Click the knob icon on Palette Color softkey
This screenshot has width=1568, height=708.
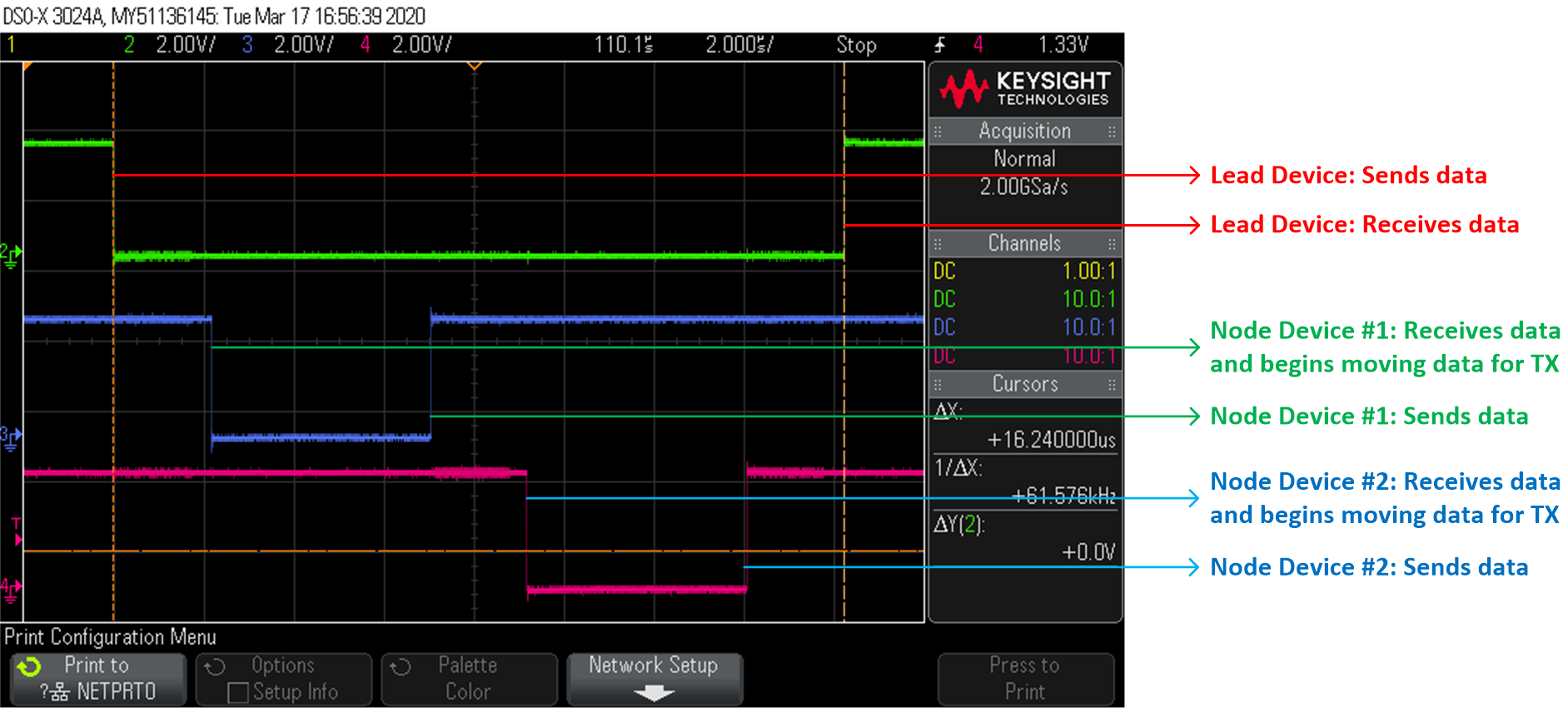coord(401,667)
